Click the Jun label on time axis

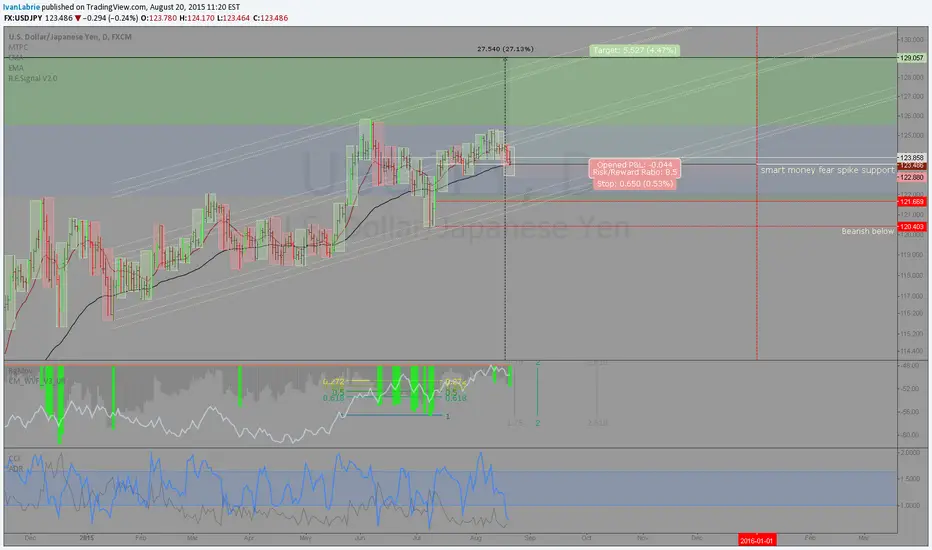pyautogui.click(x=360, y=538)
